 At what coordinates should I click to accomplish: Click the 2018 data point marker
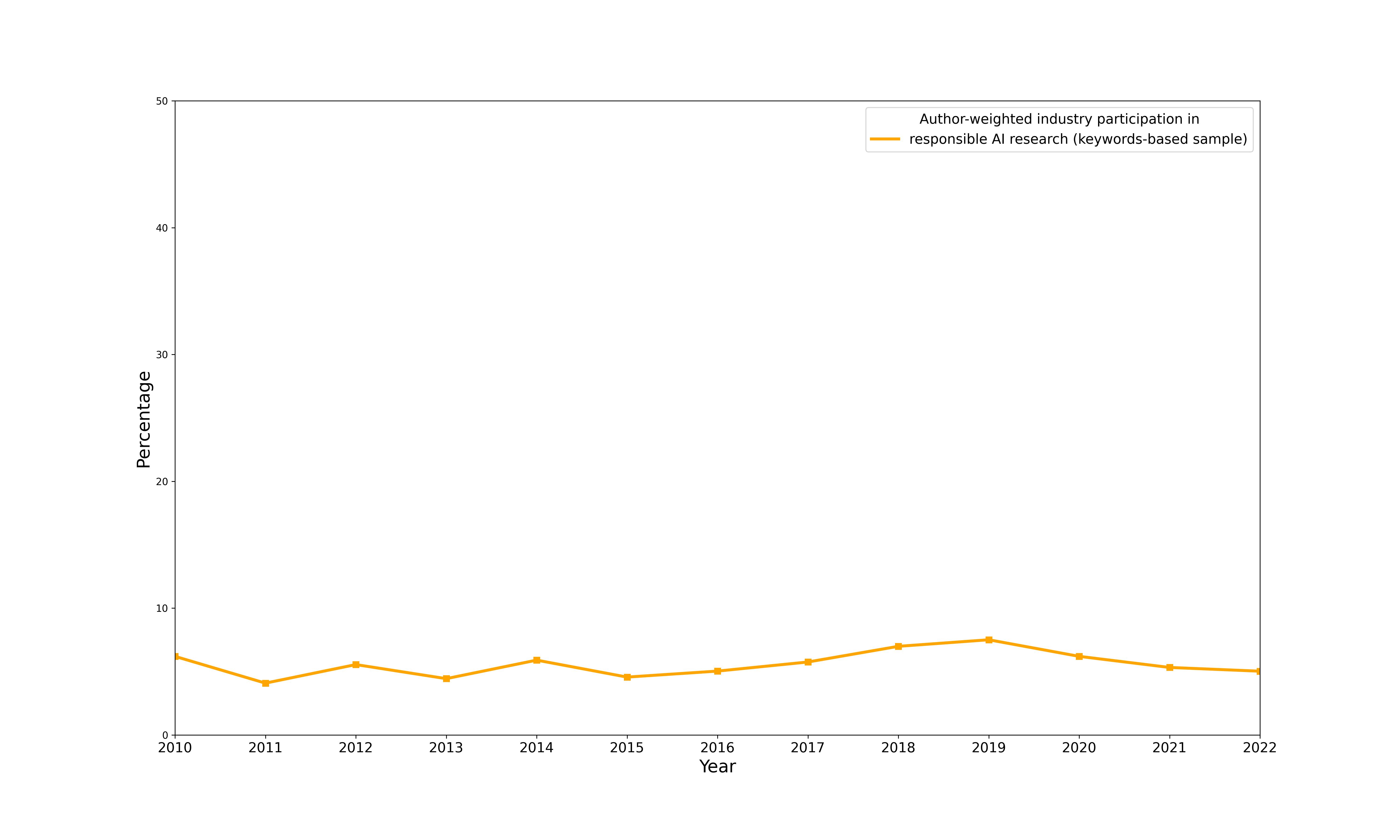click(898, 646)
